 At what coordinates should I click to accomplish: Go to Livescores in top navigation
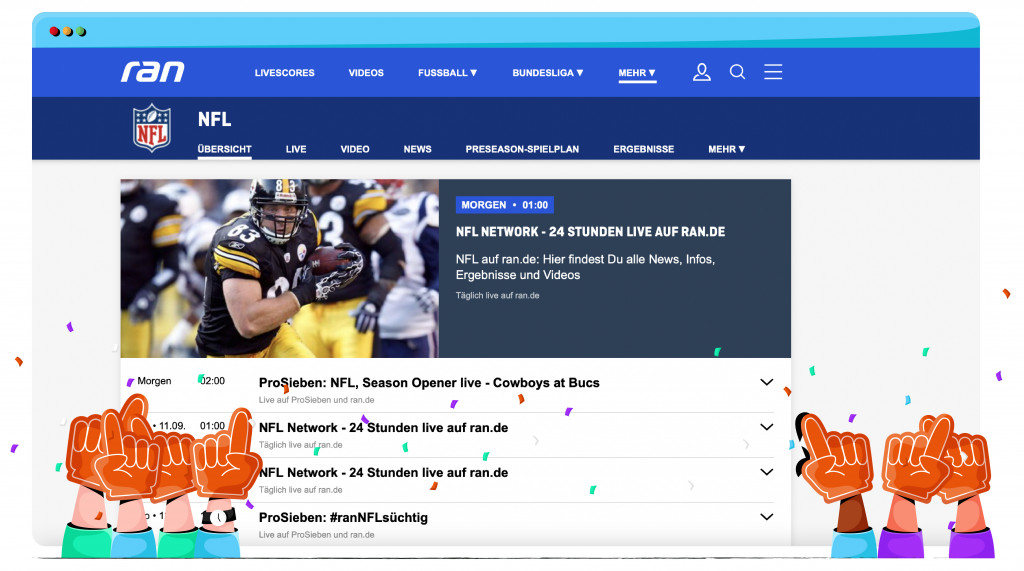(284, 73)
